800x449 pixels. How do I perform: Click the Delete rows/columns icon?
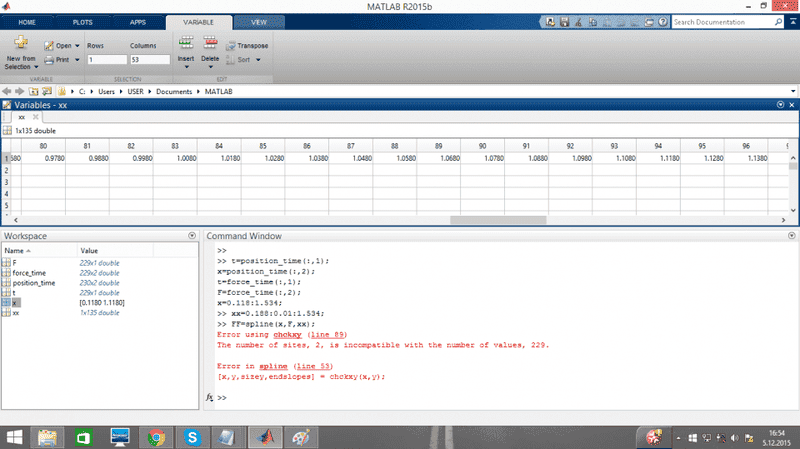210,44
